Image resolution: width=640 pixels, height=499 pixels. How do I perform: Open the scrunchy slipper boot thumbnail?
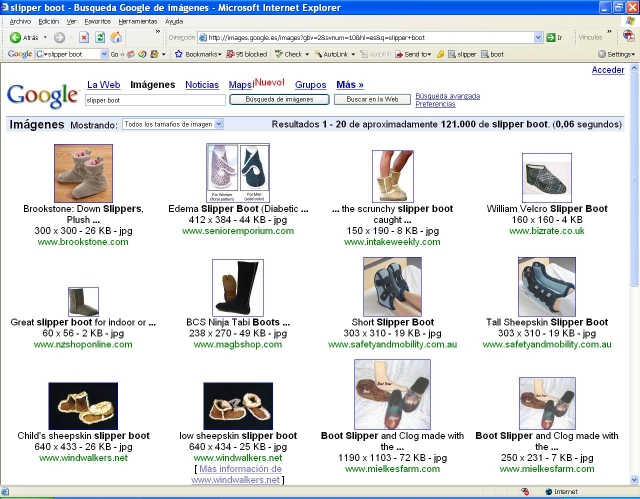coord(393,176)
